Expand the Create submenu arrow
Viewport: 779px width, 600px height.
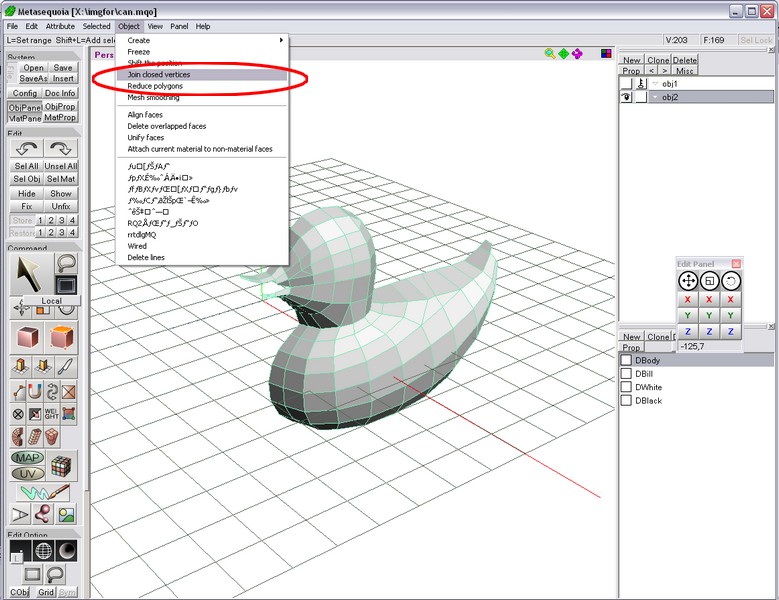click(x=281, y=40)
